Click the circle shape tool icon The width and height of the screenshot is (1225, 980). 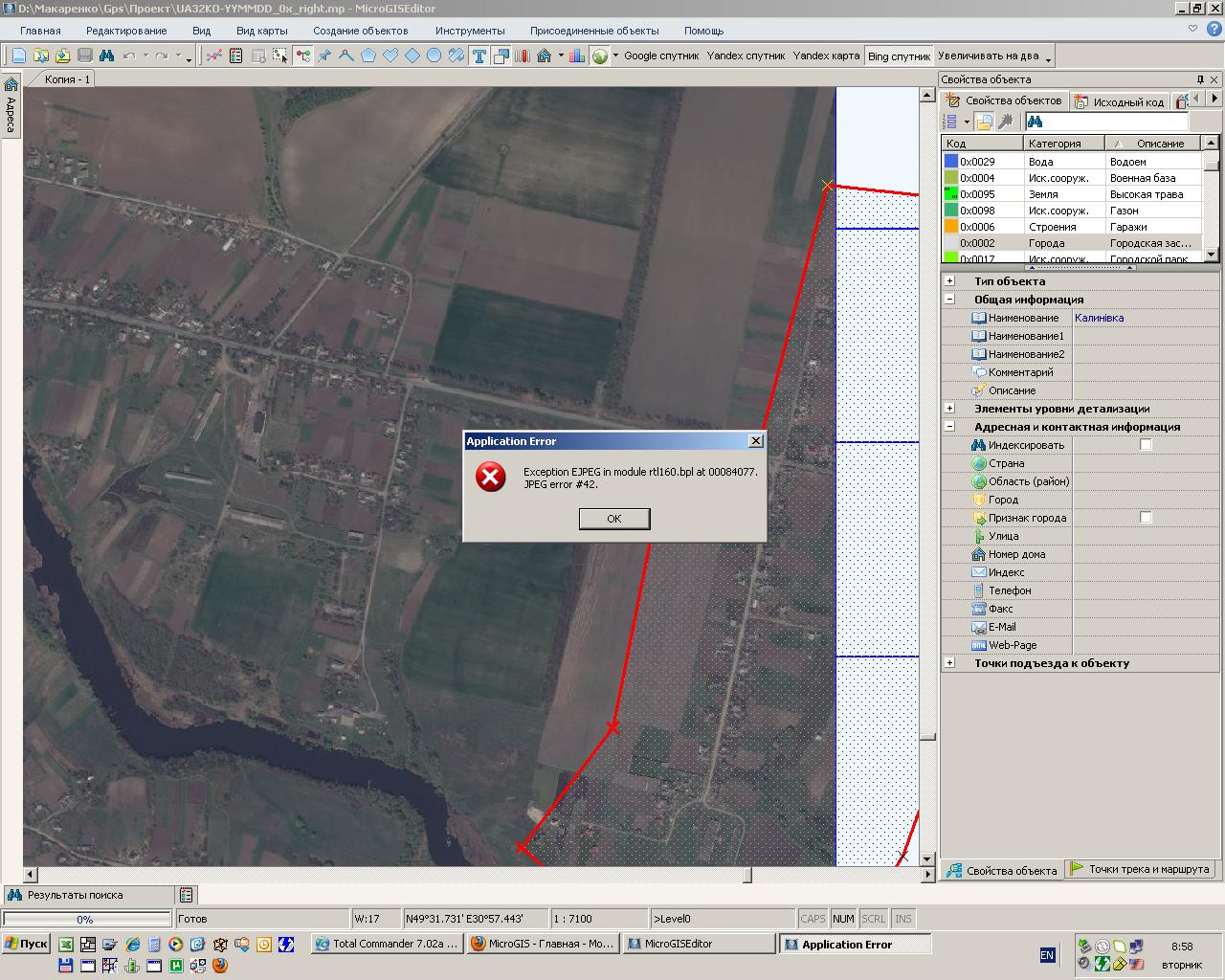(434, 56)
